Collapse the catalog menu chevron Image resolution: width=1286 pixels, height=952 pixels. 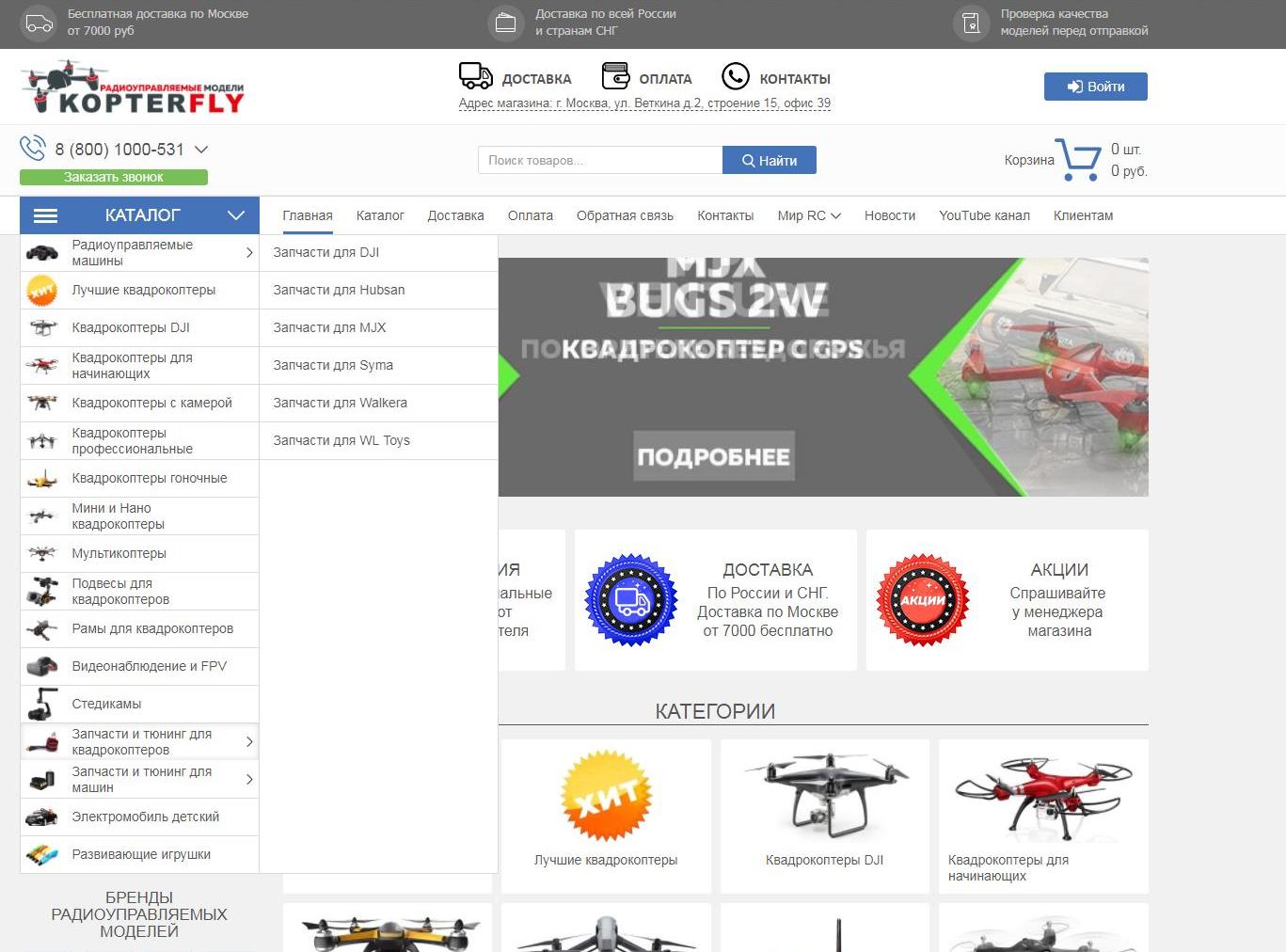pos(236,215)
